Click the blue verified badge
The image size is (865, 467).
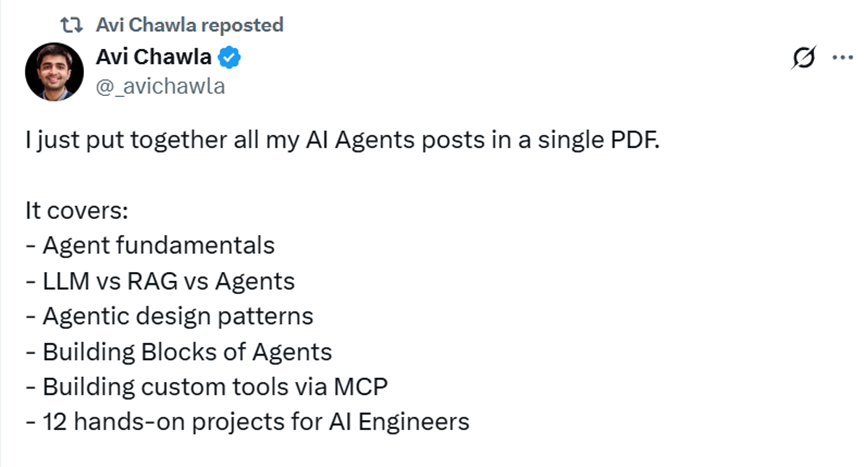[x=230, y=60]
